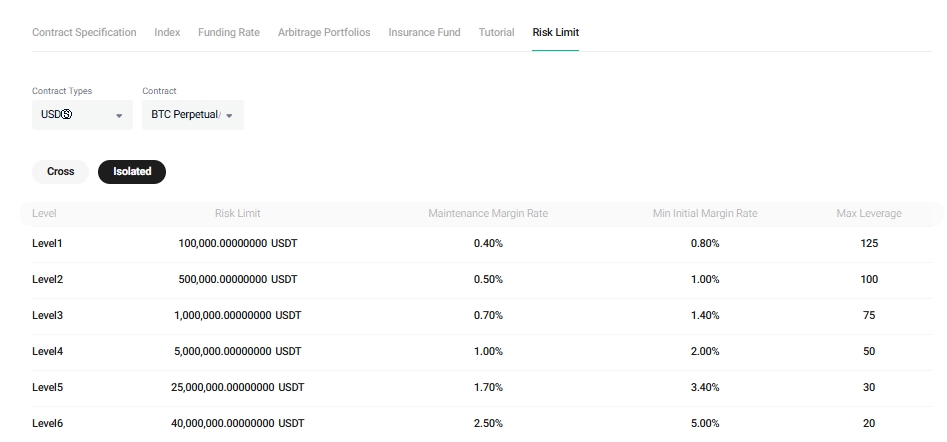Click the Level5 25,000,000 USDT value
947x442 pixels.
(237, 387)
